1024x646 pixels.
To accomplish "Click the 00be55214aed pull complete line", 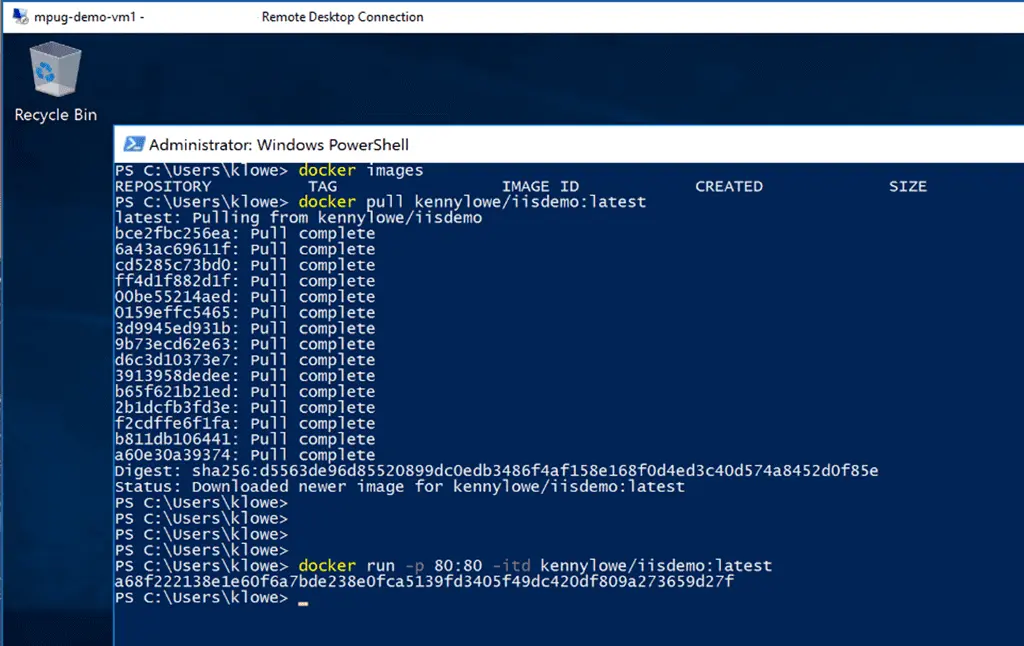I will [245, 297].
